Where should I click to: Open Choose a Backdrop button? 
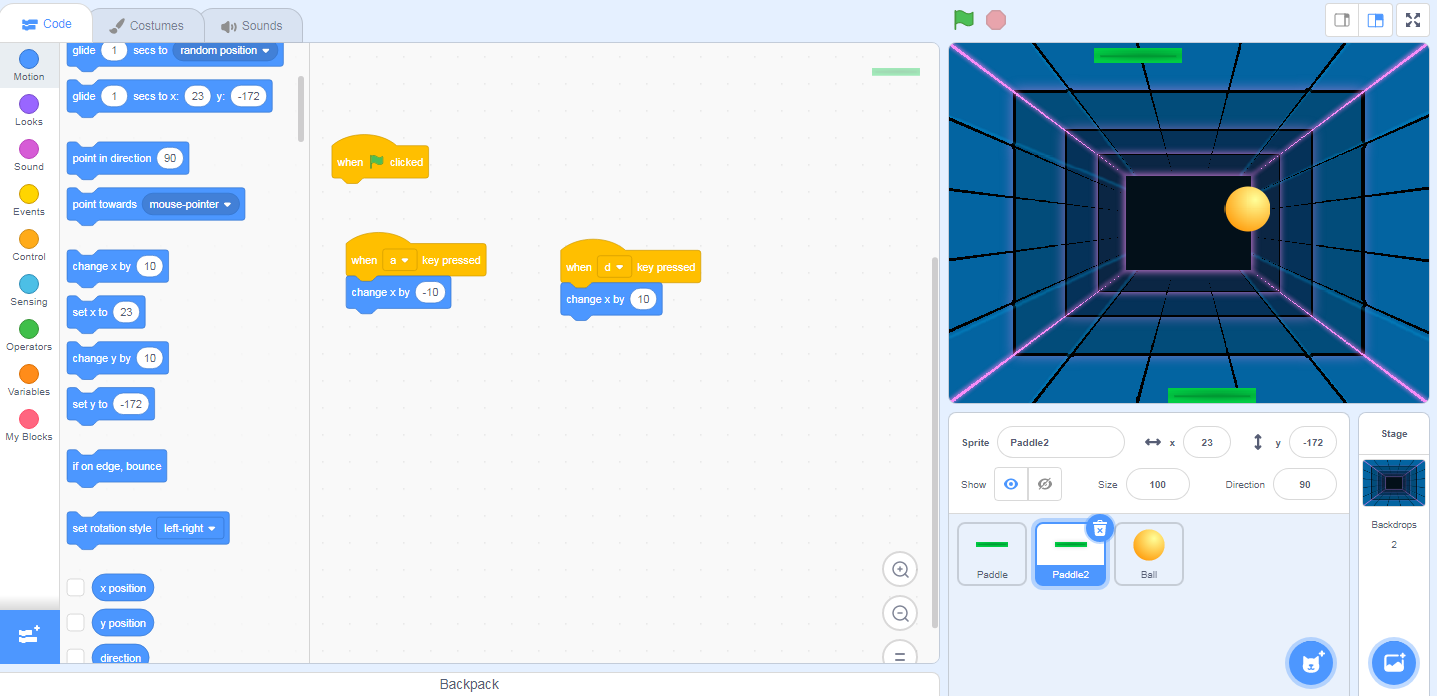[x=1394, y=662]
